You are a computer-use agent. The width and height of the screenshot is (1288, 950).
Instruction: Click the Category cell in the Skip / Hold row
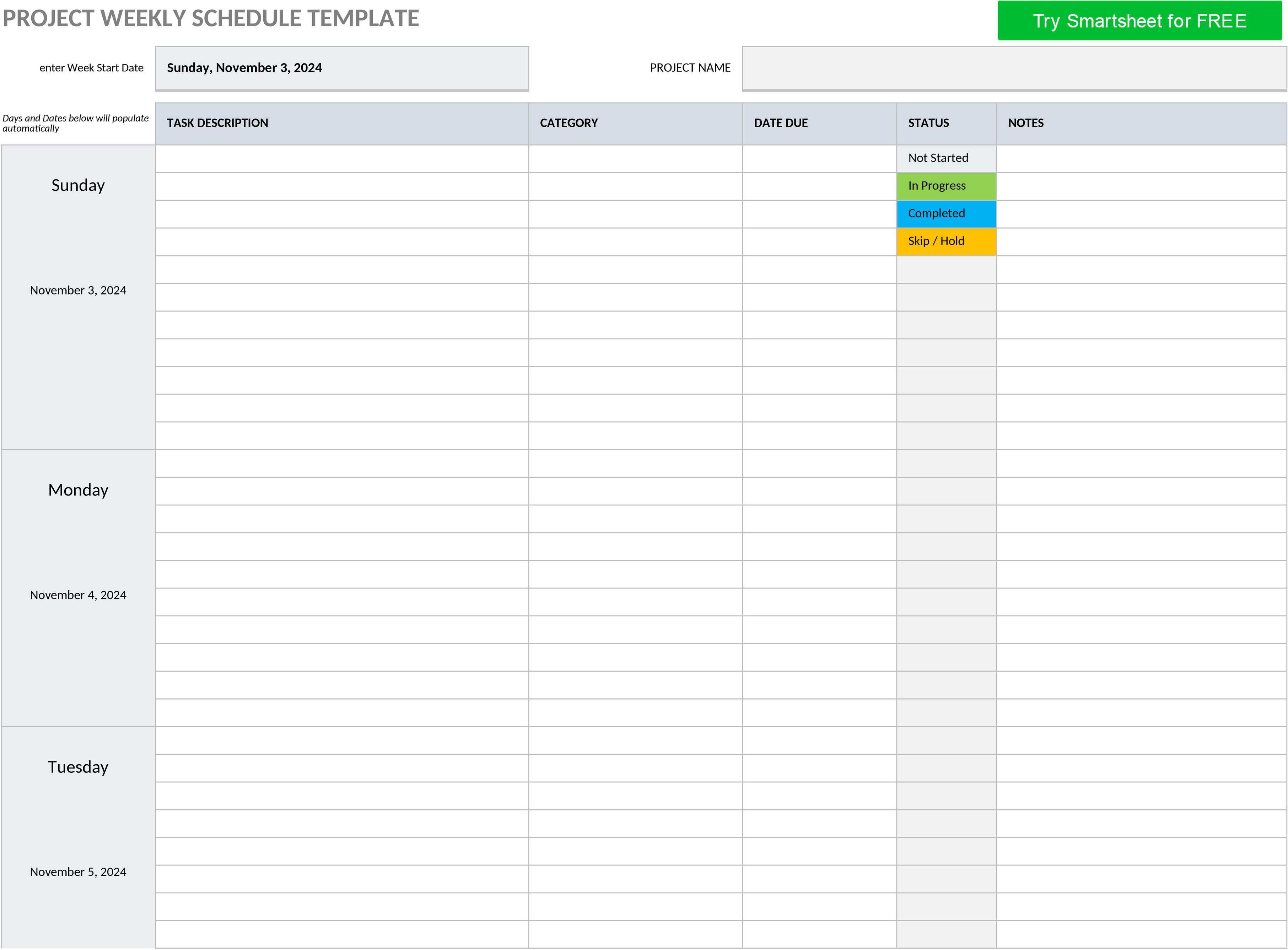point(635,241)
